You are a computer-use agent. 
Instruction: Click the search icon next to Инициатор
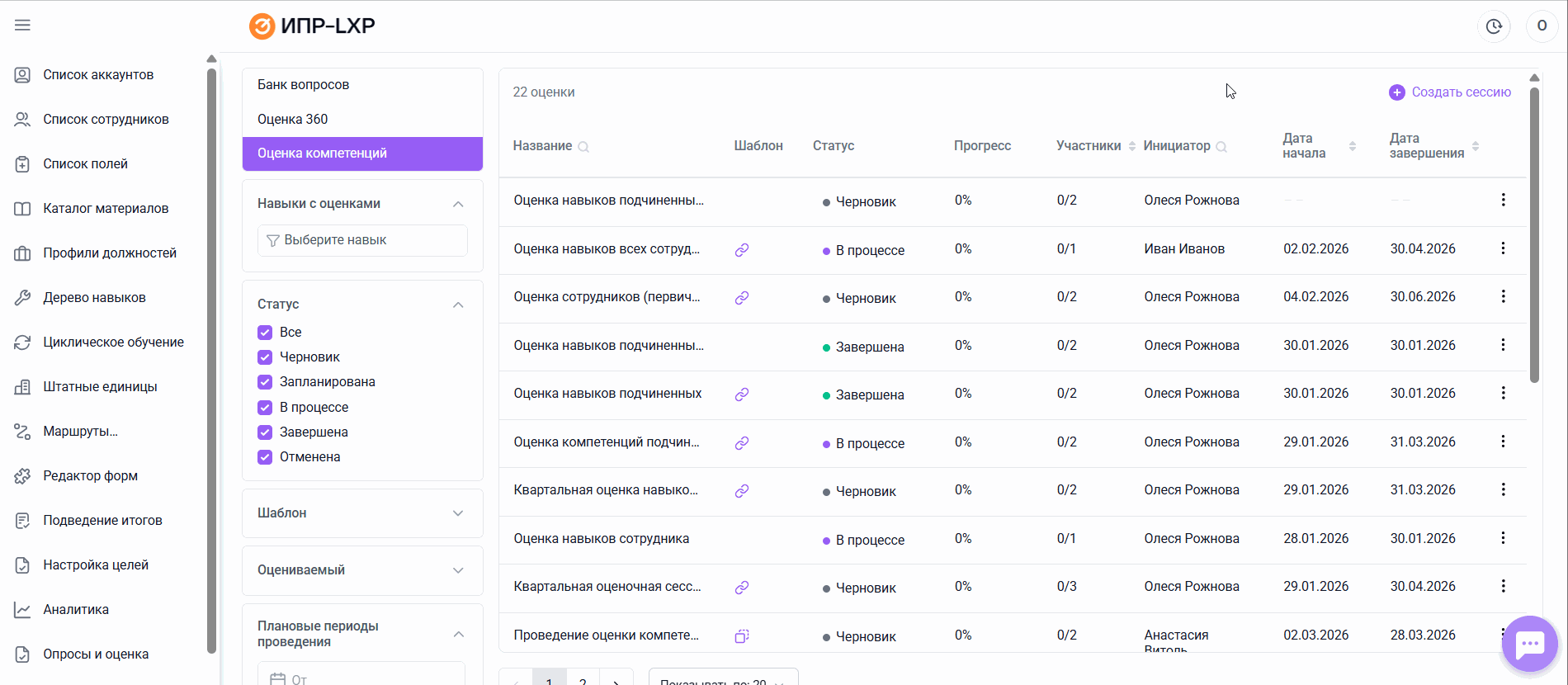pos(1221,147)
